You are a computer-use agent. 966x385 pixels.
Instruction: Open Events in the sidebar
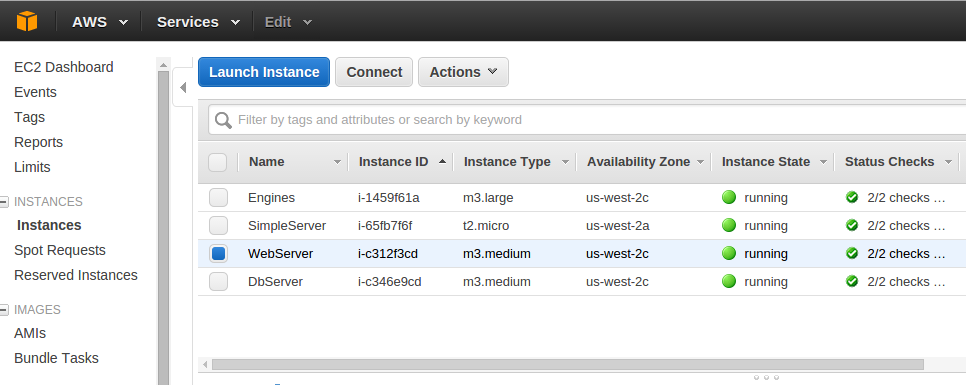35,92
